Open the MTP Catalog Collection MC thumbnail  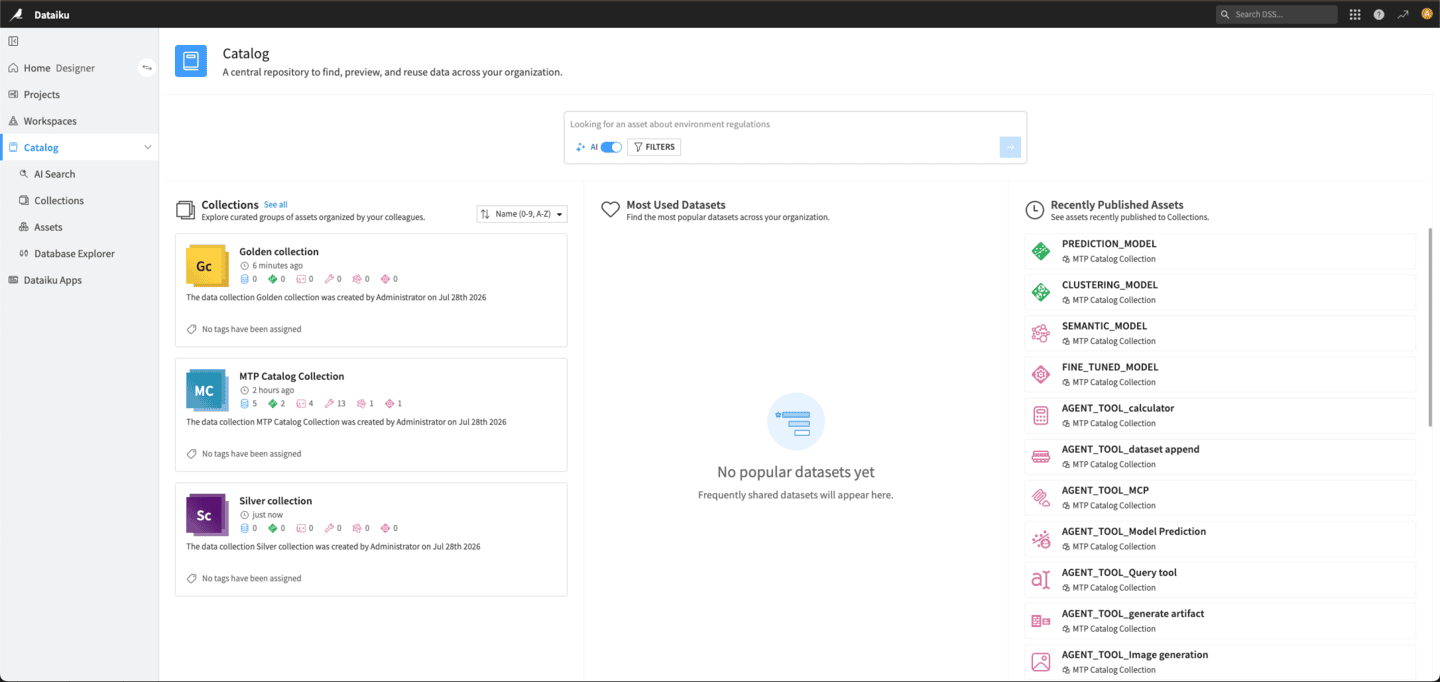[x=205, y=390]
